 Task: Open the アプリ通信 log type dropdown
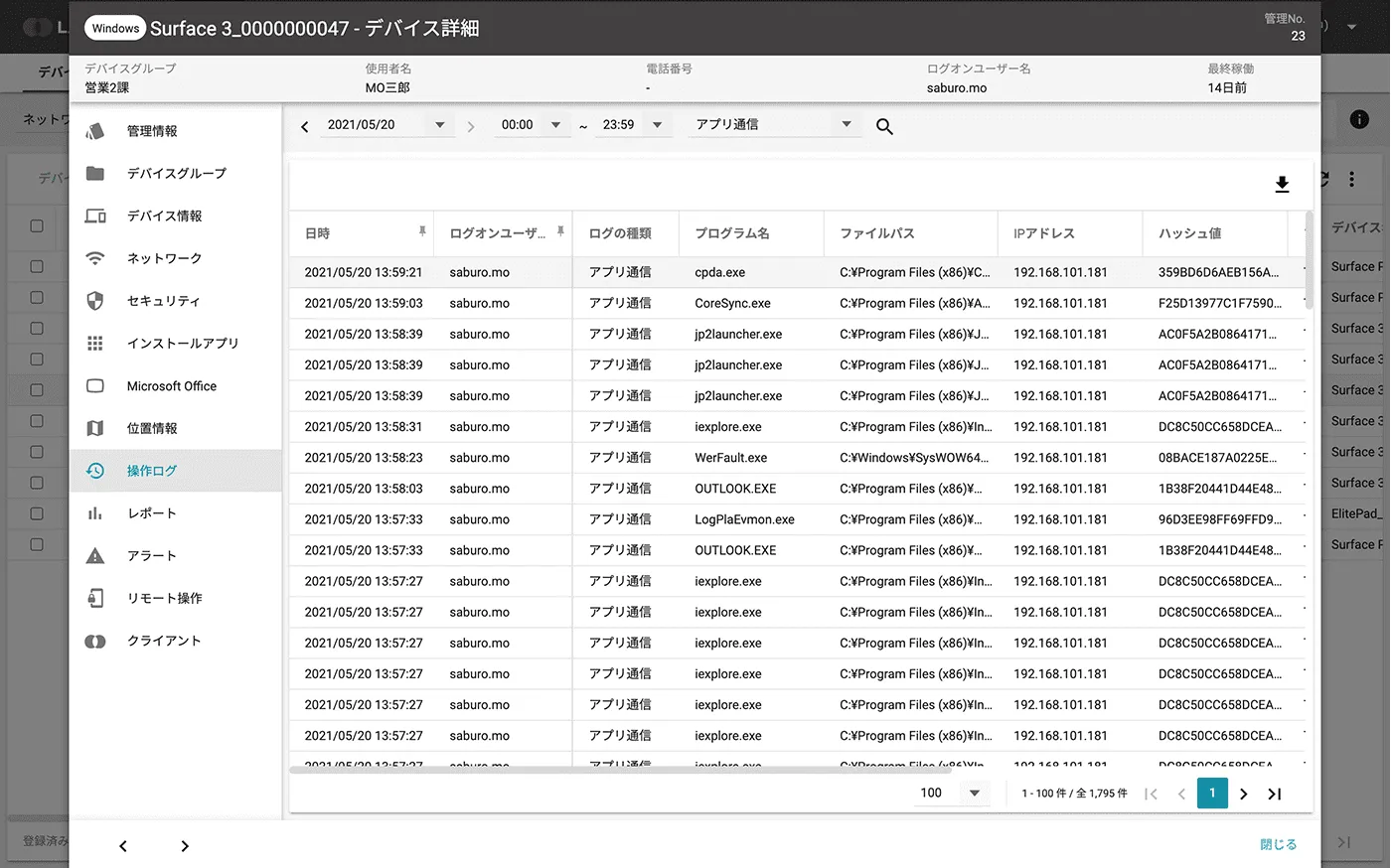(775, 125)
